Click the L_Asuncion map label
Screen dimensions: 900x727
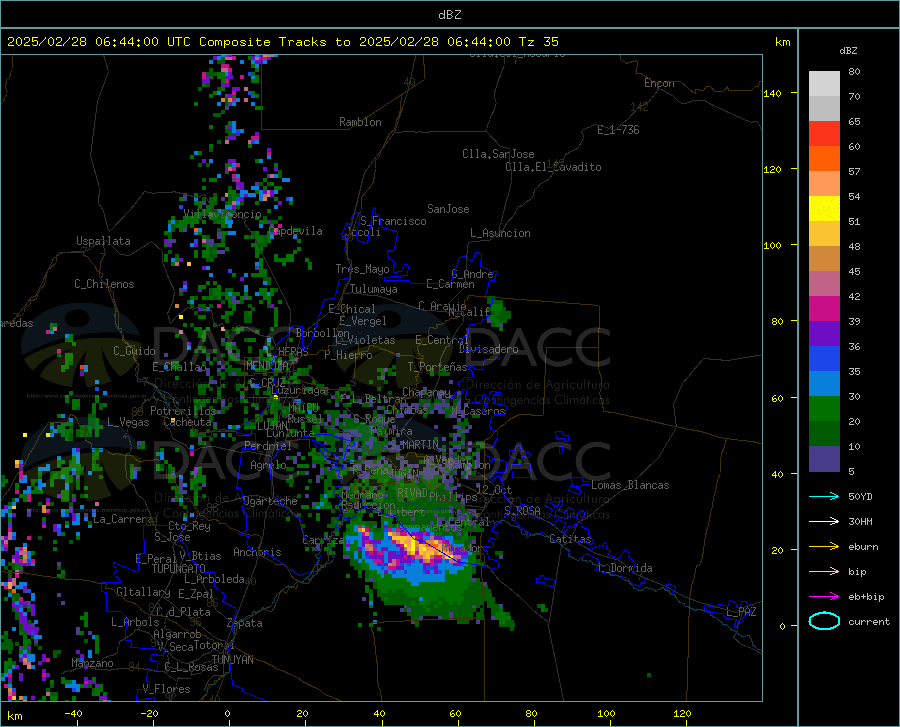[x=500, y=233]
